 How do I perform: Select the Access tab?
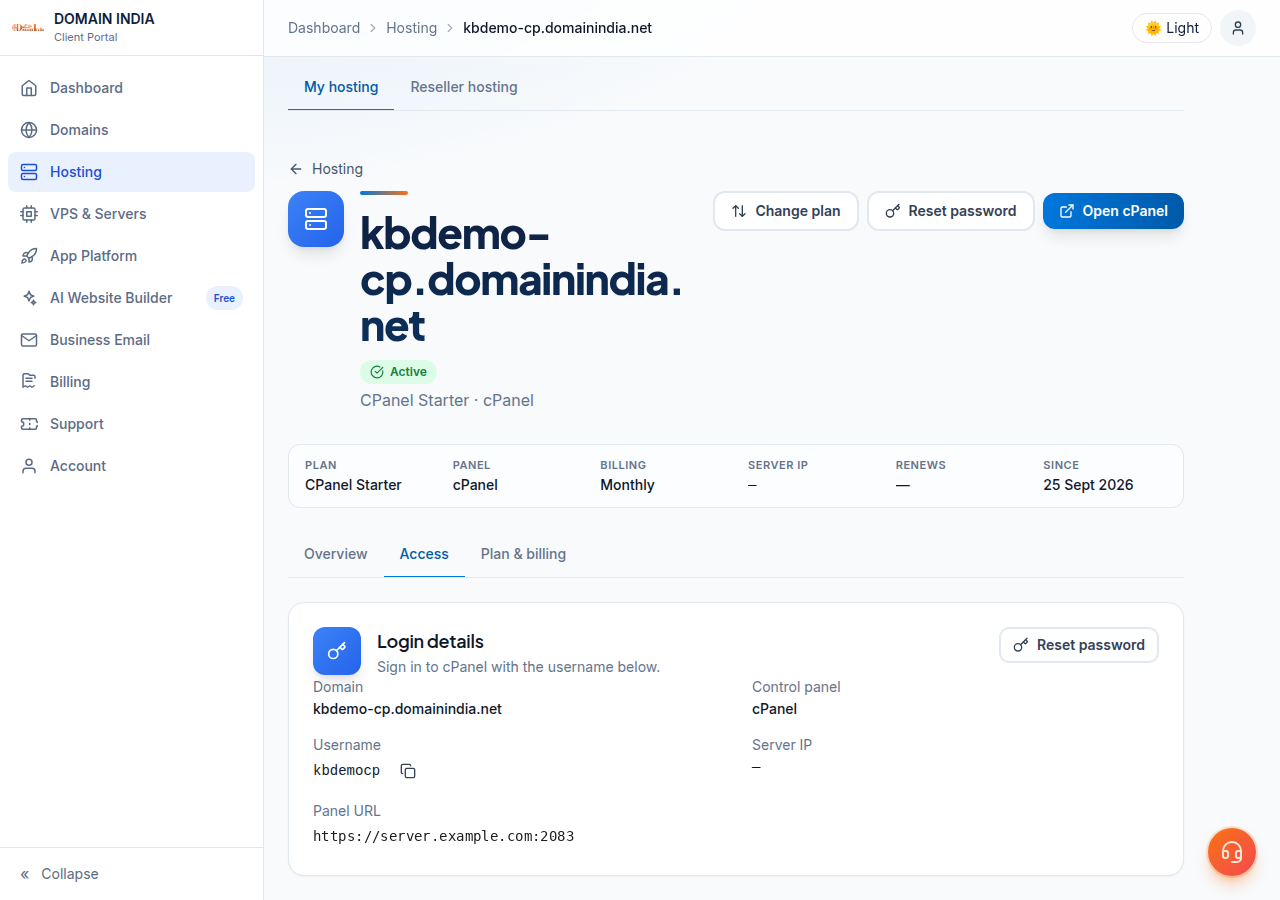424,554
